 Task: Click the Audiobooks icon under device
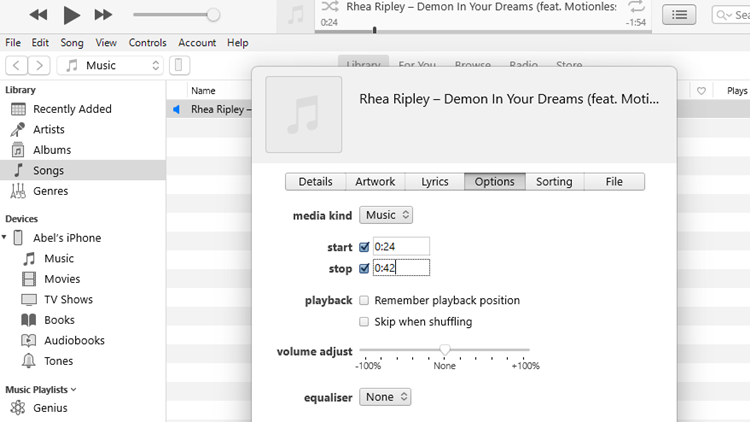click(29, 341)
